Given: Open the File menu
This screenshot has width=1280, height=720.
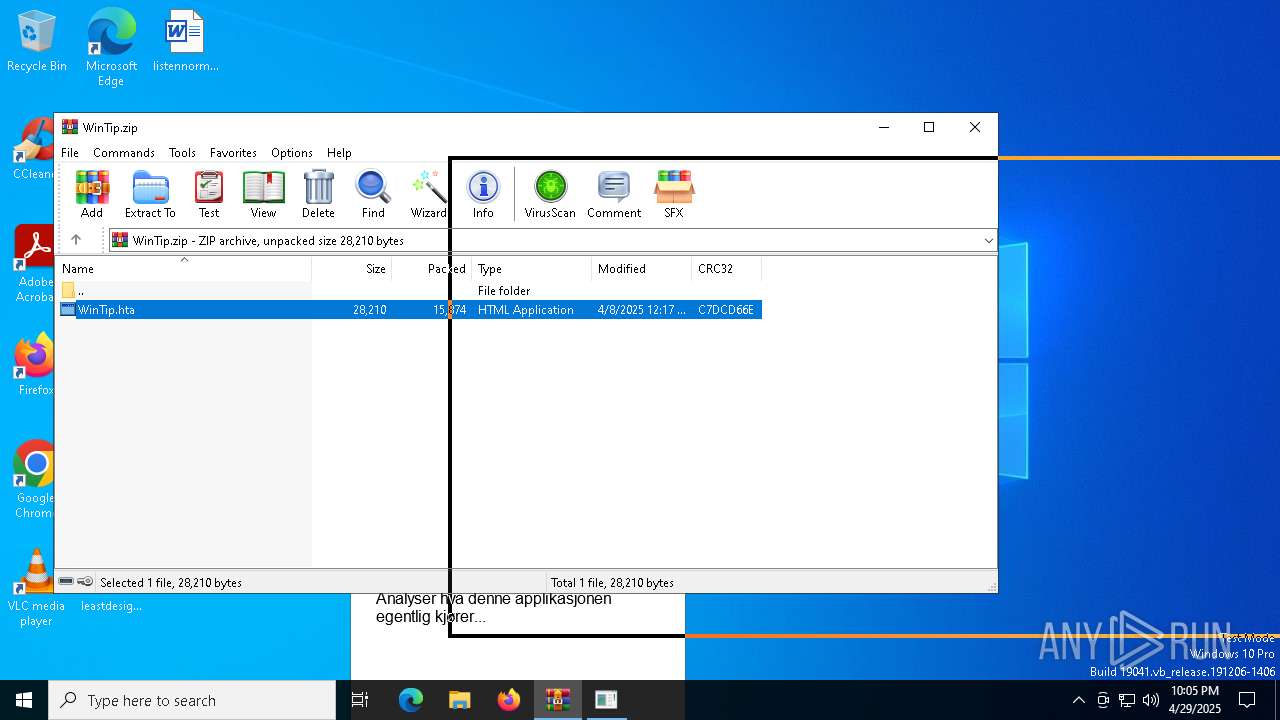Looking at the screenshot, I should [70, 153].
